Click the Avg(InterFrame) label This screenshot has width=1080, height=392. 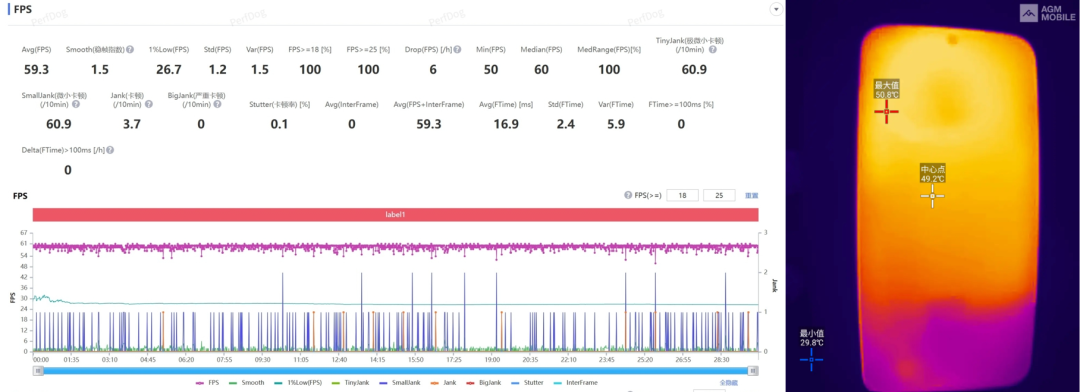click(351, 105)
